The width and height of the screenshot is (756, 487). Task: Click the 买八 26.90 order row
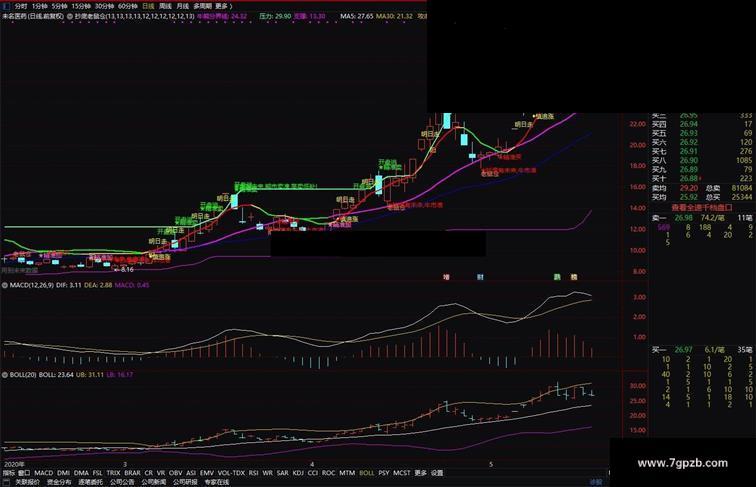tap(702, 161)
